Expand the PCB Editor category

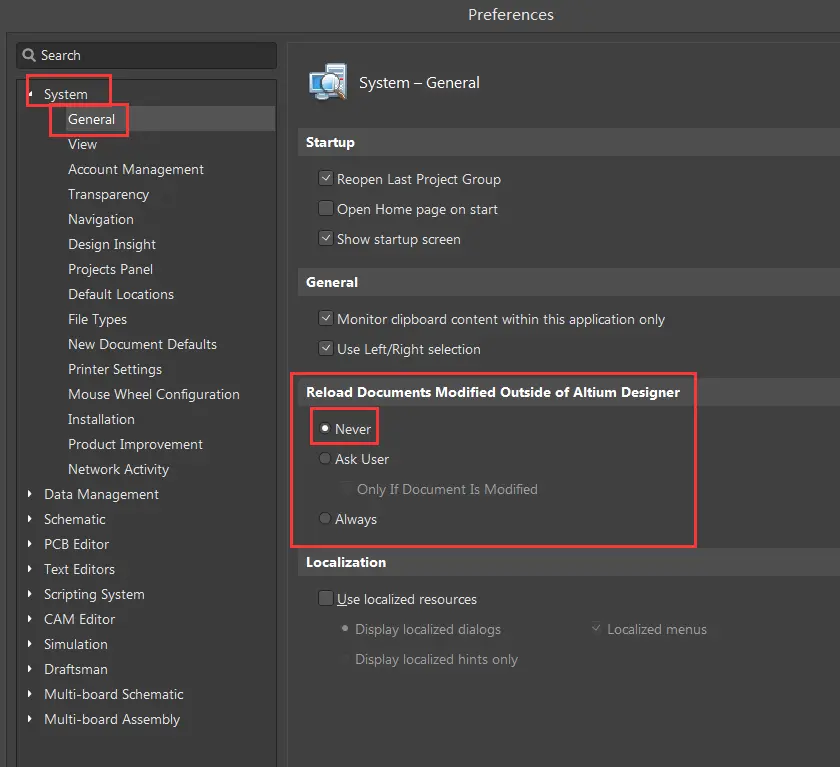pyautogui.click(x=30, y=544)
